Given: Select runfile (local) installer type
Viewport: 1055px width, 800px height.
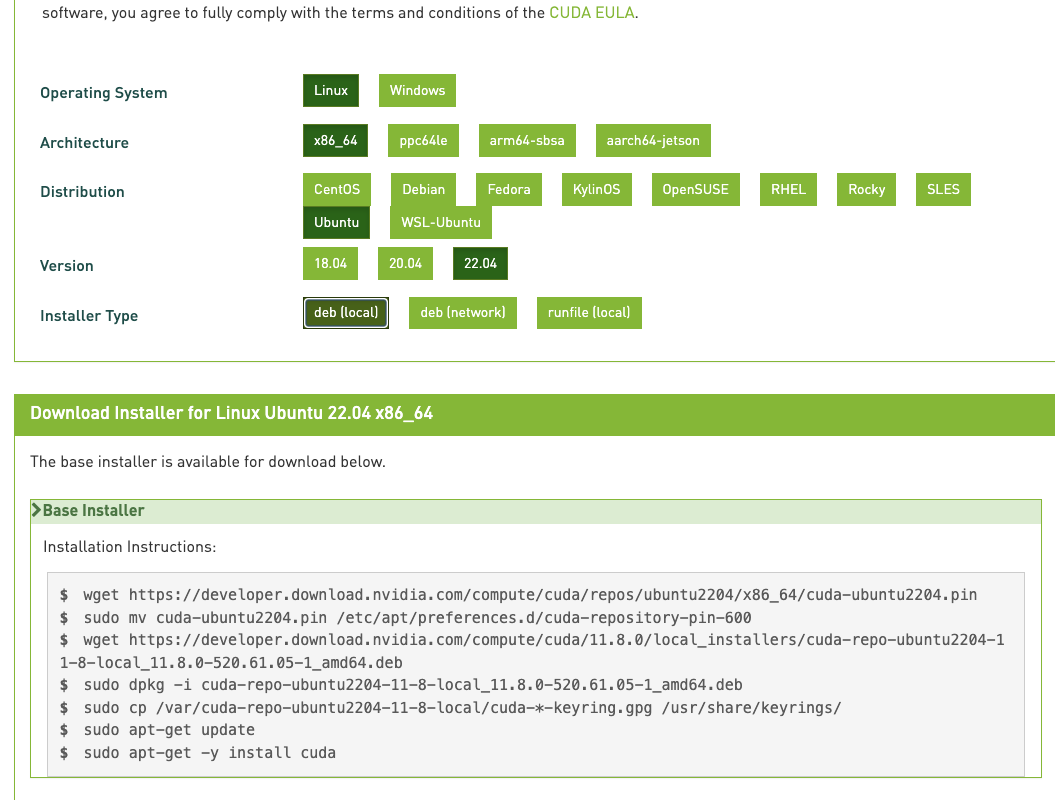Looking at the screenshot, I should [x=589, y=313].
